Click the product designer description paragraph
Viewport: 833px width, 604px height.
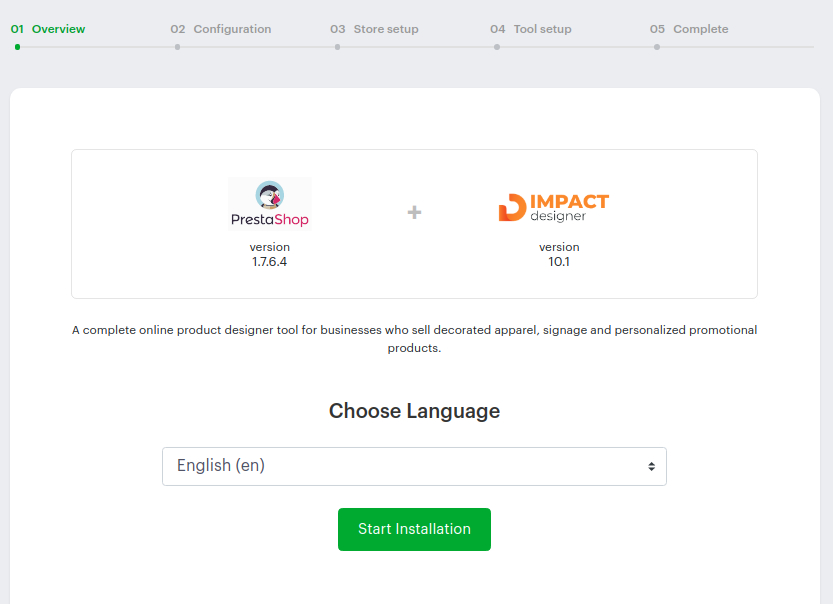pyautogui.click(x=414, y=339)
